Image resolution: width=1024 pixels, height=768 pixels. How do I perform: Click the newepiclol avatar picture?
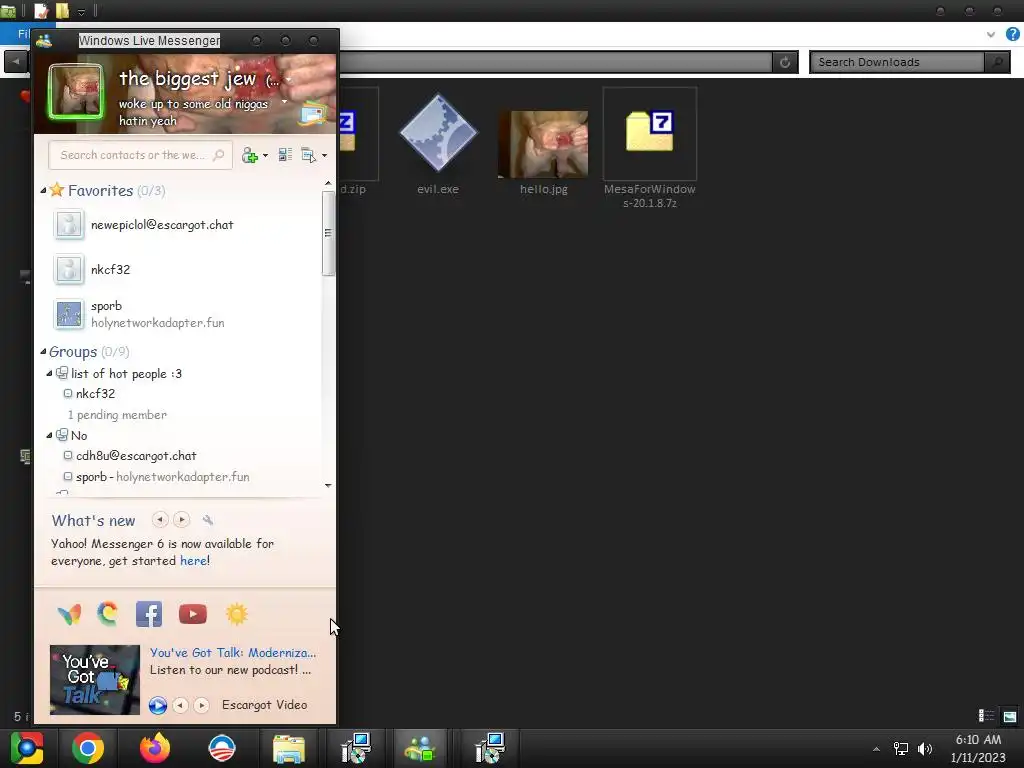click(69, 225)
